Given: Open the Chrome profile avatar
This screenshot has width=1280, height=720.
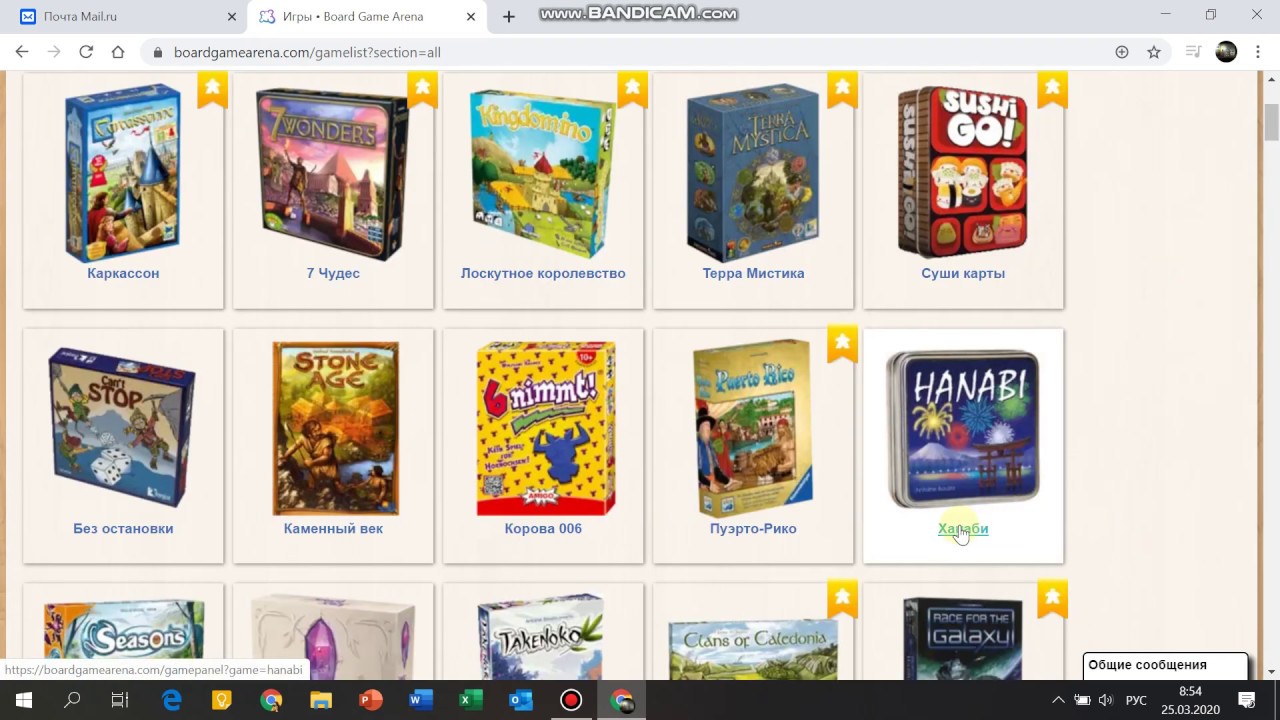Looking at the screenshot, I should [x=1226, y=52].
